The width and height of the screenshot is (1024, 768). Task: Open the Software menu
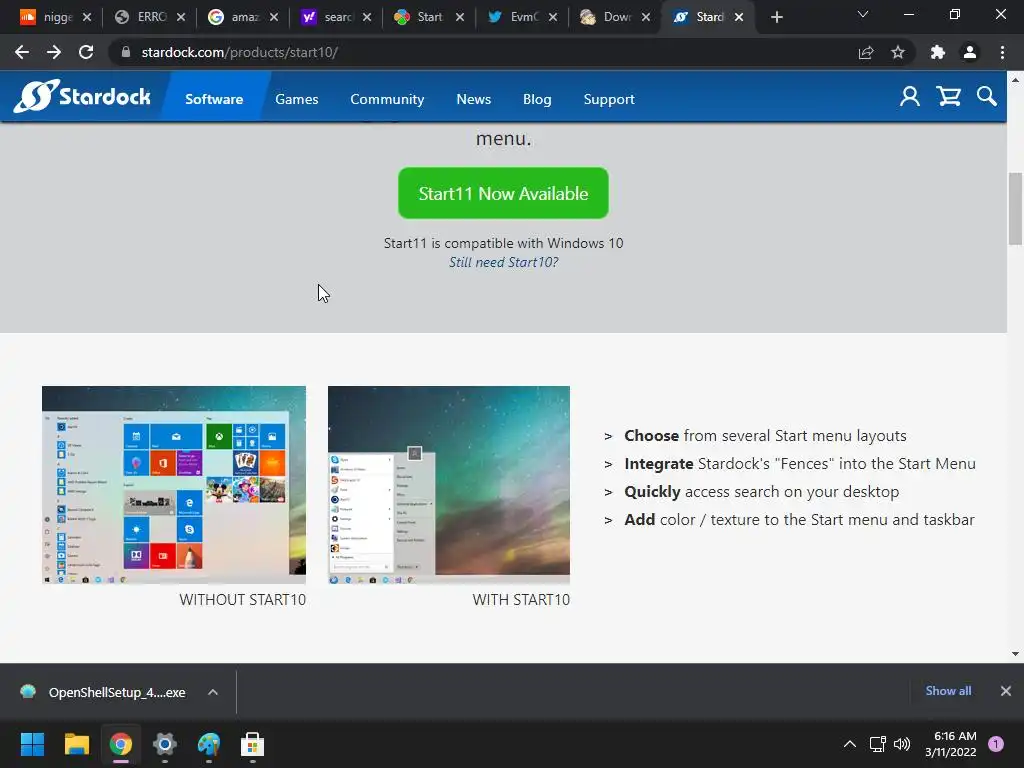point(214,99)
